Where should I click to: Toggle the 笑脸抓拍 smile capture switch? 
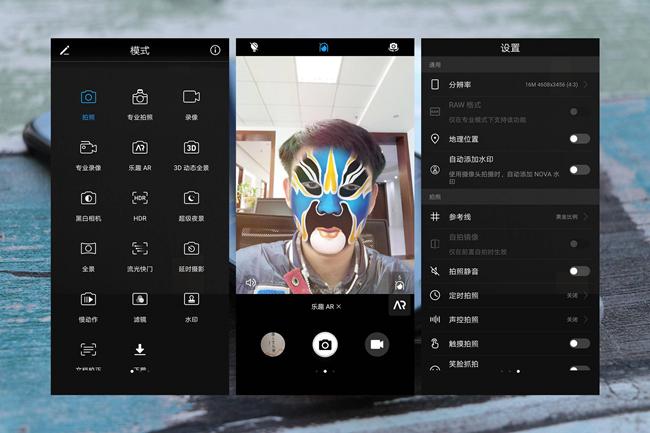click(580, 368)
